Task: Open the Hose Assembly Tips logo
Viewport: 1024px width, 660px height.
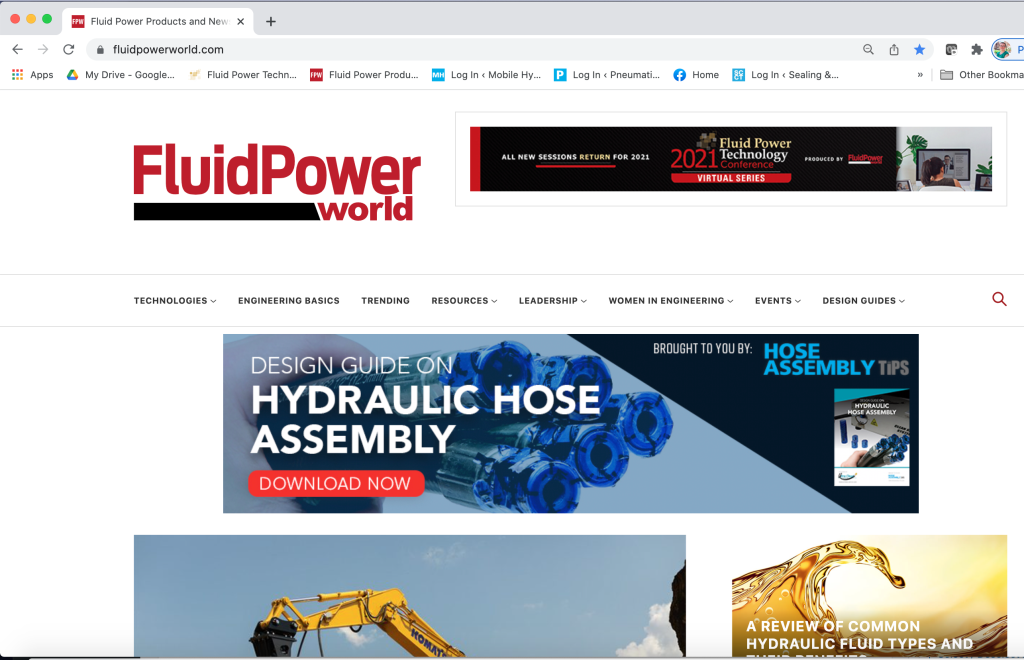Action: [x=836, y=360]
